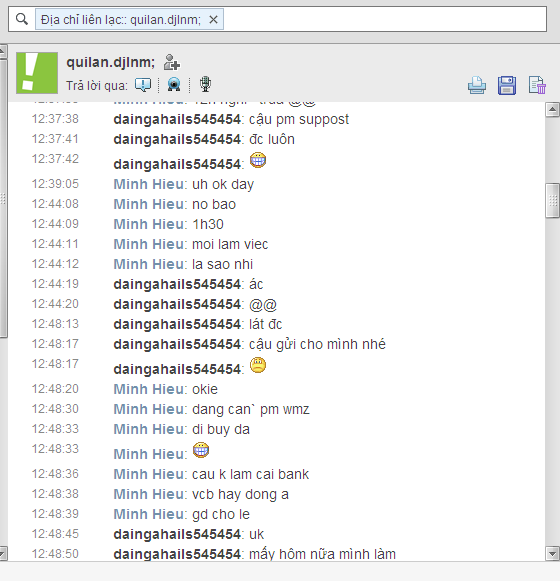Click the chat scrollbar up arrow
Viewport: 560px width, 581px height.
pos(552,109)
